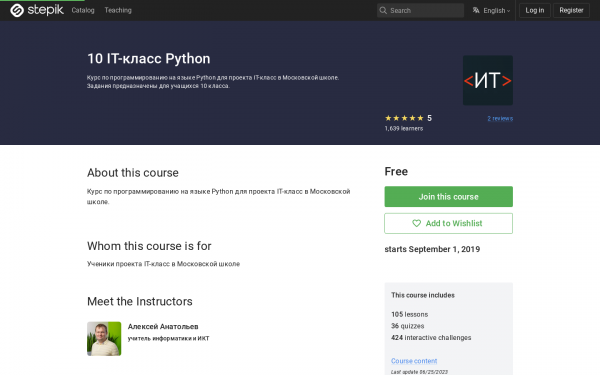This screenshot has height=375, width=600.
Task: Click the About this course heading
Action: (x=133, y=173)
